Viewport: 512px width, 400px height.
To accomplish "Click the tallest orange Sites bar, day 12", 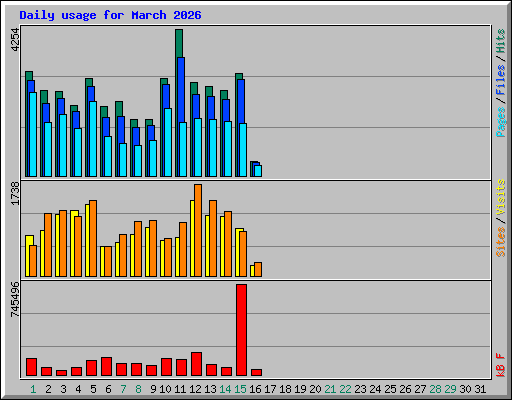I will [198, 230].
